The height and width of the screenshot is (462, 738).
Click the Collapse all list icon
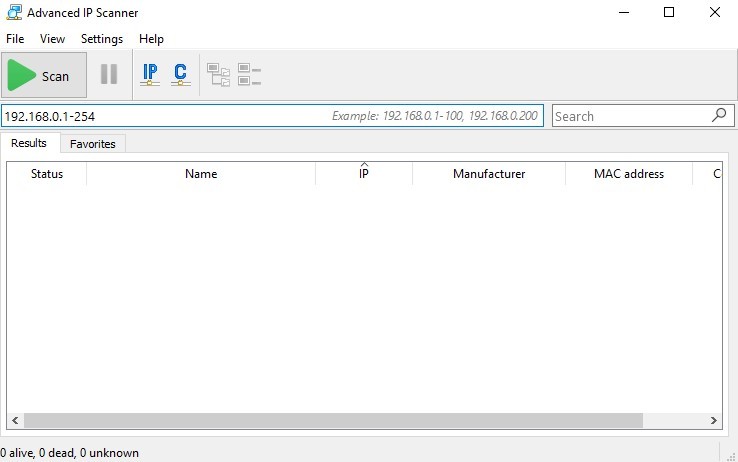pyautogui.click(x=249, y=75)
